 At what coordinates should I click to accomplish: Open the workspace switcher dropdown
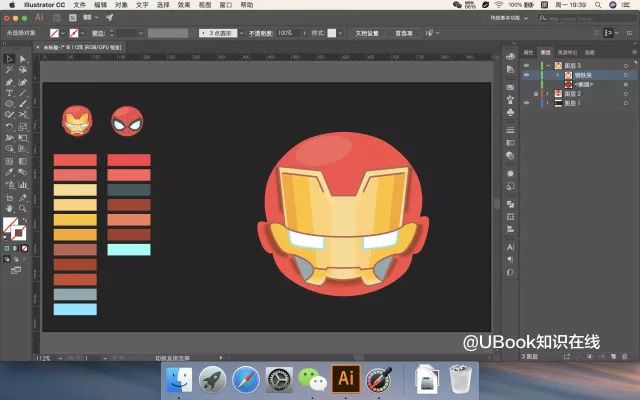pos(509,18)
